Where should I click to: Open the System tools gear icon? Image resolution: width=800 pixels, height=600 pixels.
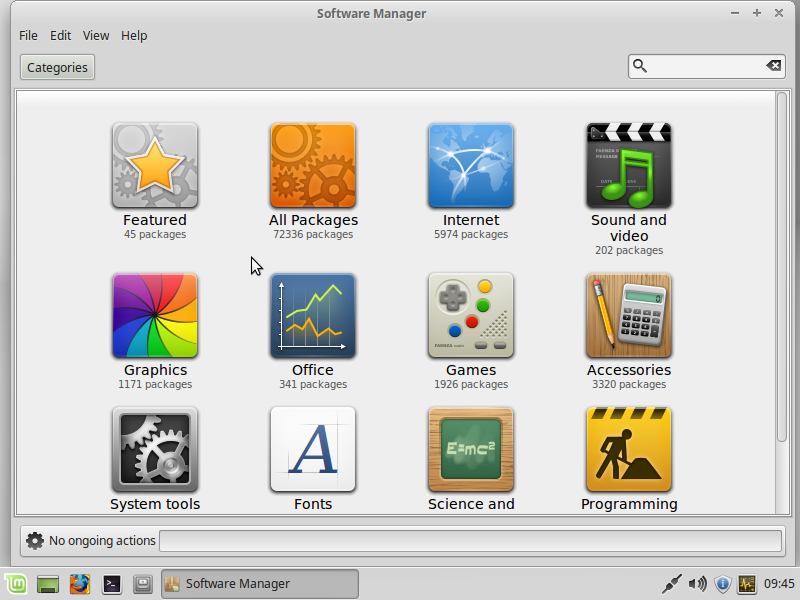tap(155, 450)
